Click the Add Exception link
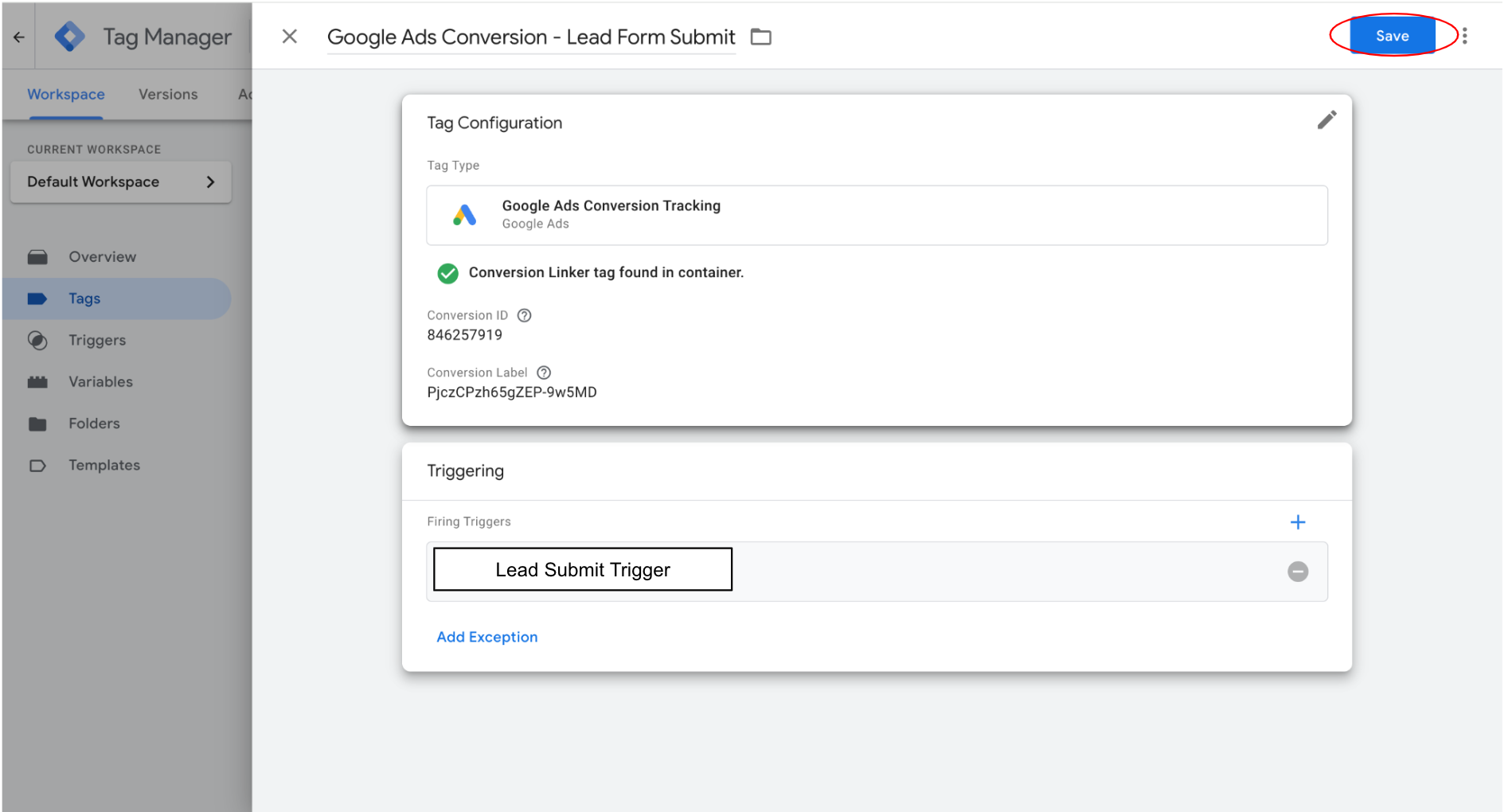The width and height of the screenshot is (1508, 812). pyautogui.click(x=486, y=637)
